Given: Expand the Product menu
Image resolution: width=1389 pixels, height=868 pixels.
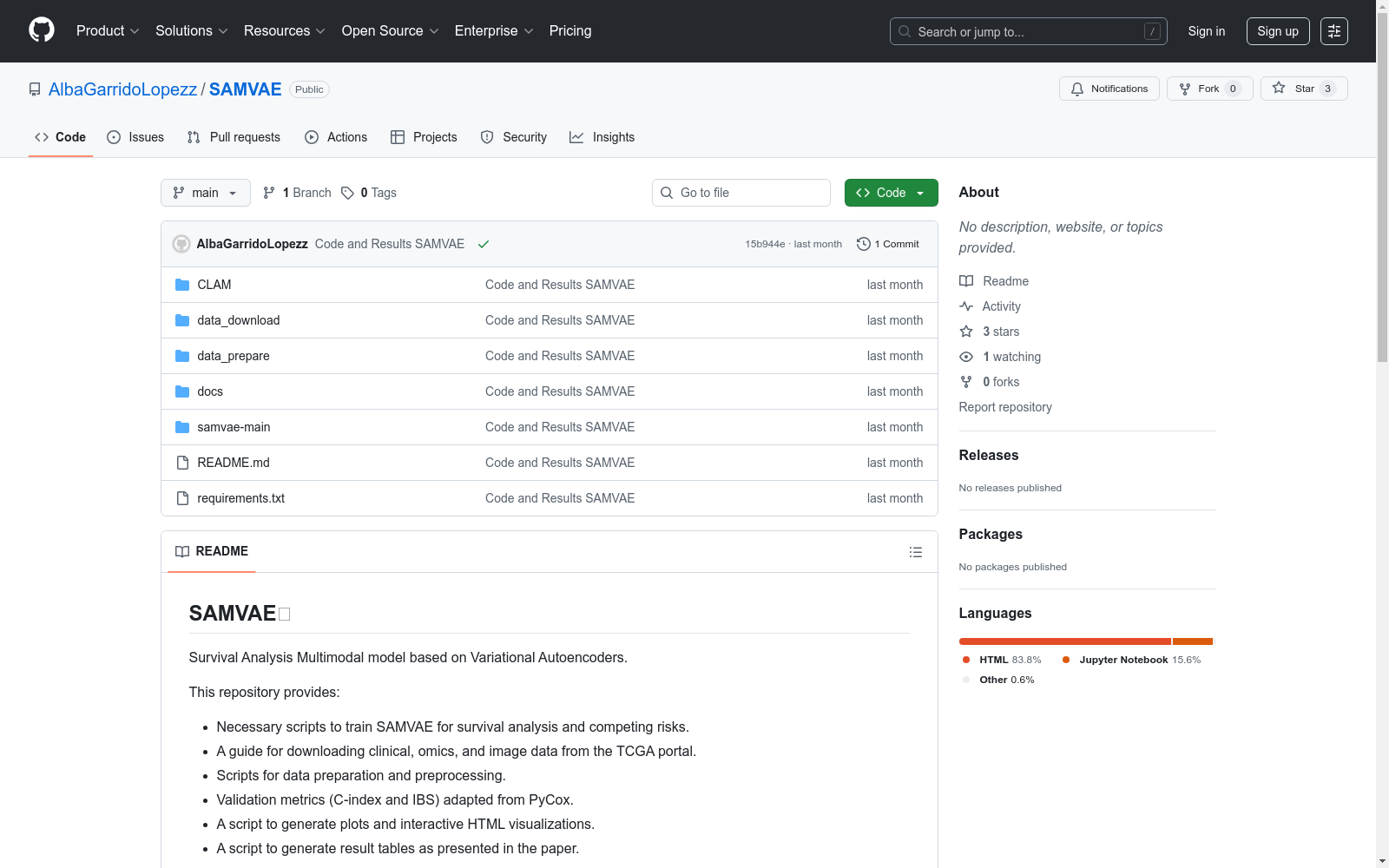Looking at the screenshot, I should coord(108,31).
